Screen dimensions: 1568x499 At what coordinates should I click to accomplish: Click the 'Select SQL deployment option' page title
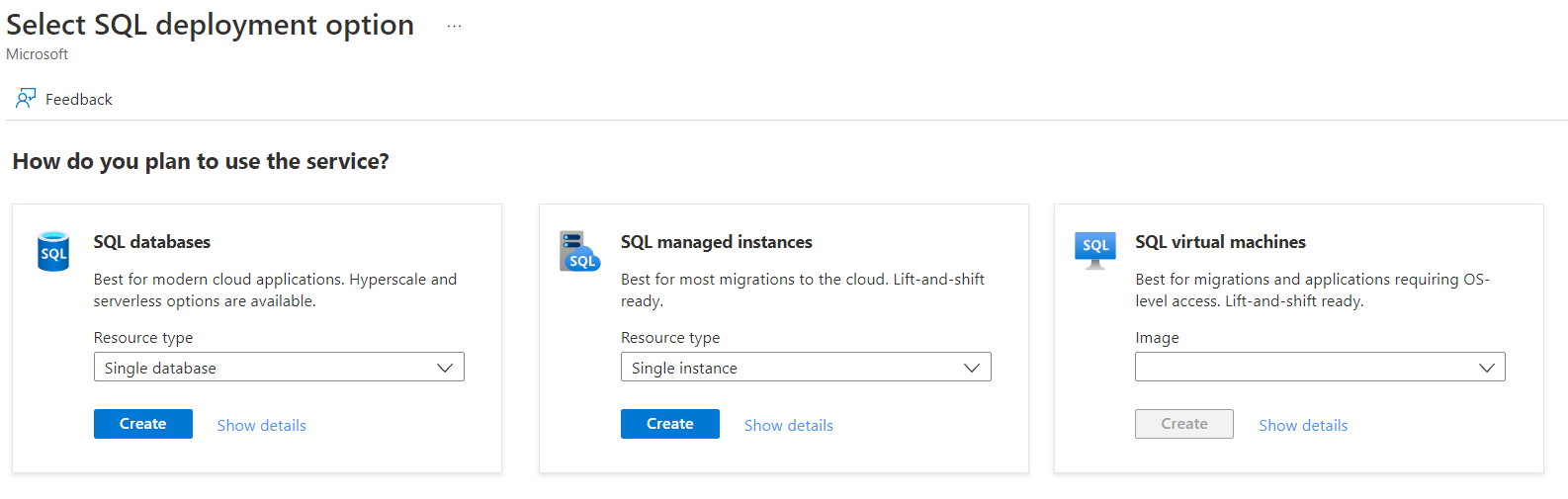(x=211, y=25)
